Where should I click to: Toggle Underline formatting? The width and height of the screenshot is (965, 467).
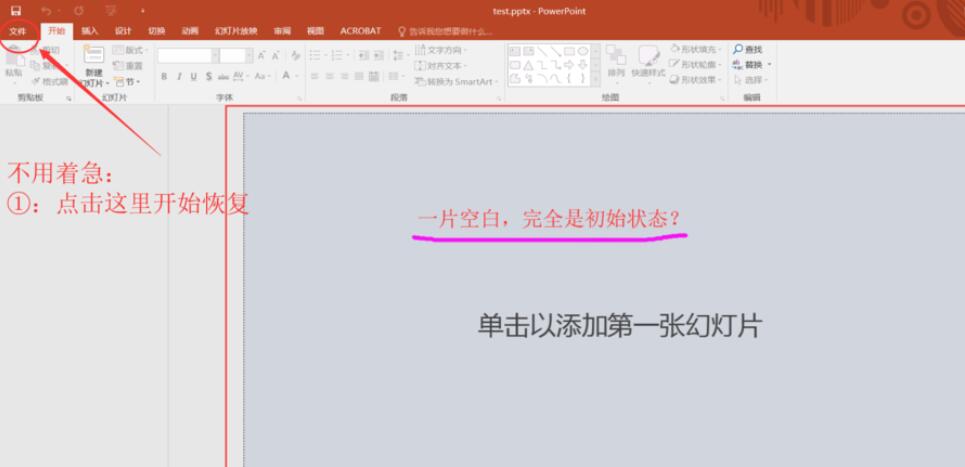tap(193, 76)
